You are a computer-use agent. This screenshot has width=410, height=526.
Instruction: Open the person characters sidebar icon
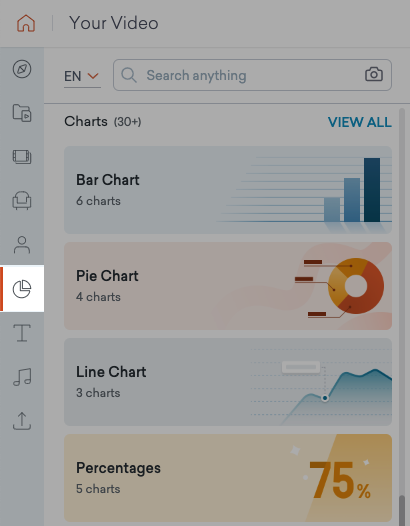click(x=22, y=245)
